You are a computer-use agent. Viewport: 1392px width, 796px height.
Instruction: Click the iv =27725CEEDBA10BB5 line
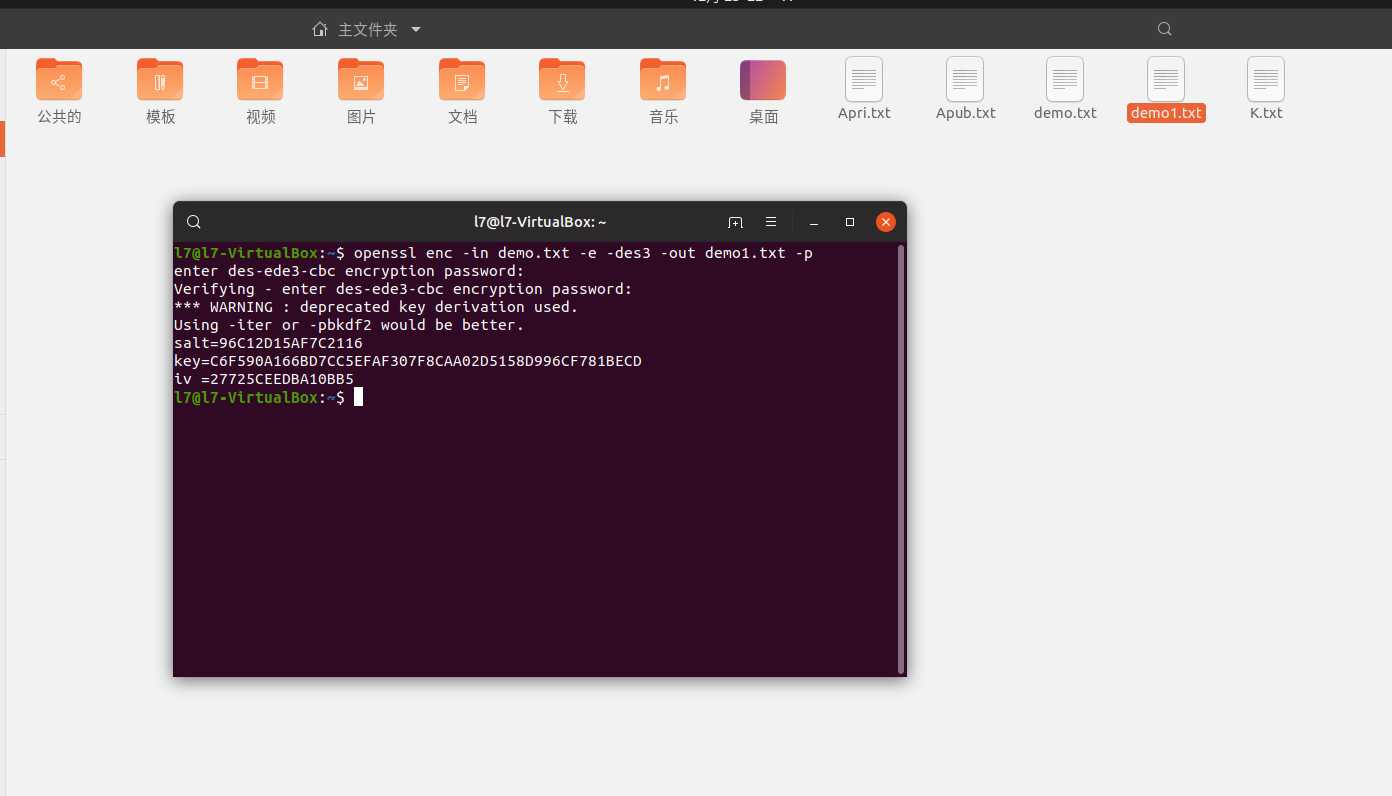(x=264, y=379)
